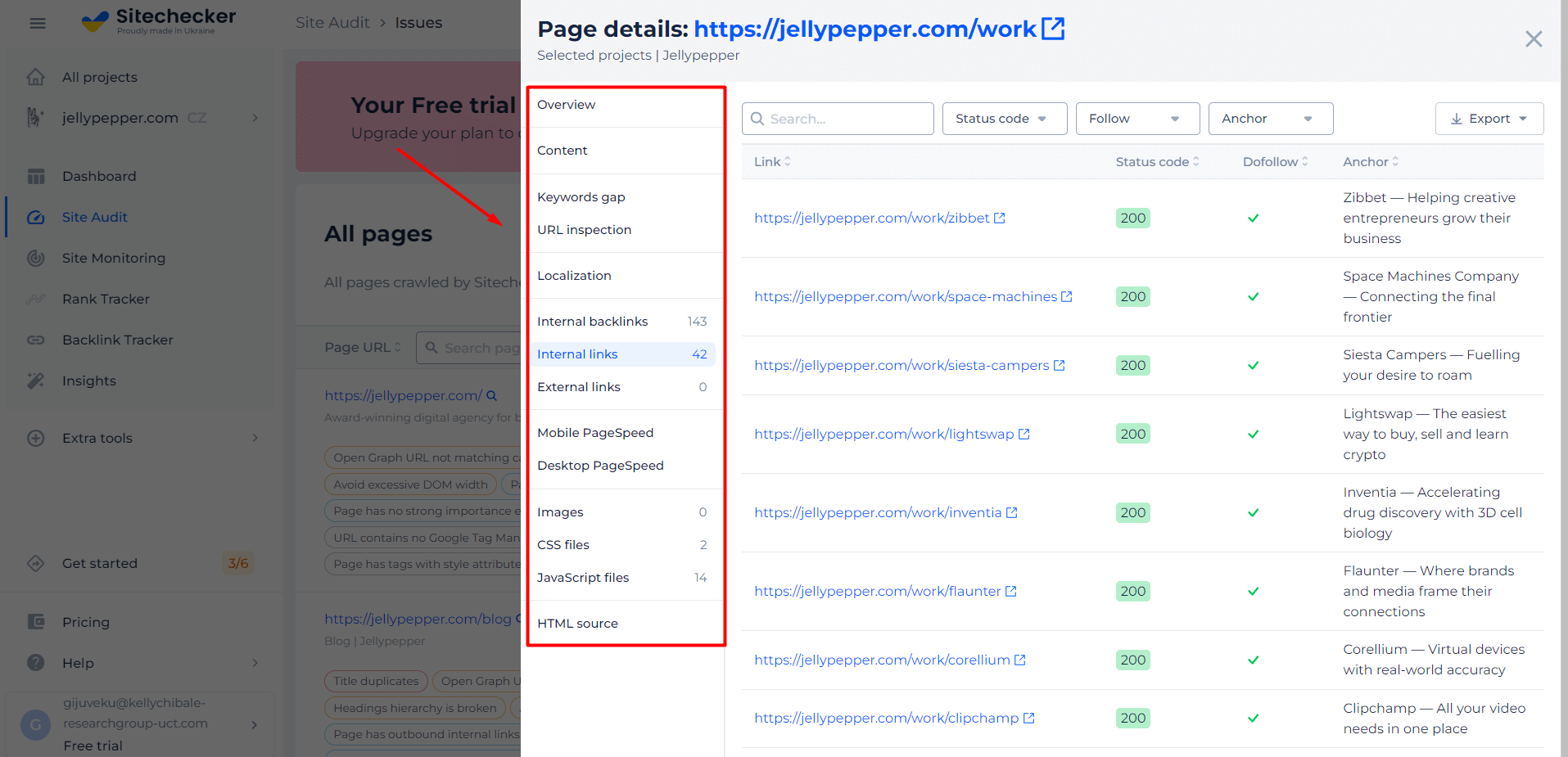This screenshot has height=757, width=1568.
Task: Open external icon for work/space-machines link
Action: (1067, 296)
